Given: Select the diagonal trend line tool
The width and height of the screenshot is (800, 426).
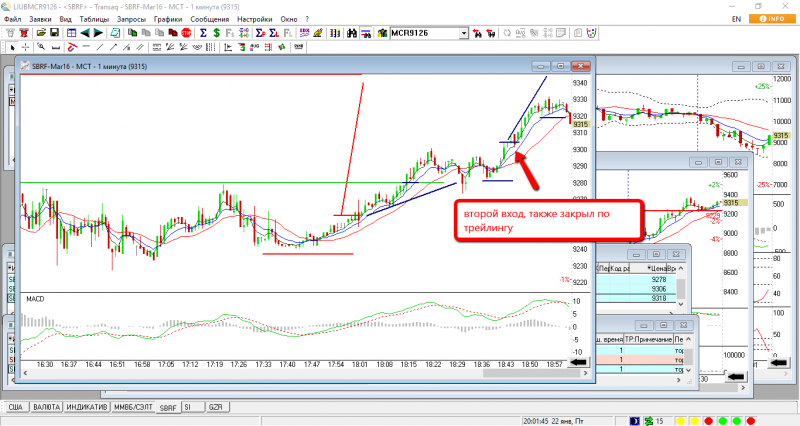Looking at the screenshot, I should [100, 47].
